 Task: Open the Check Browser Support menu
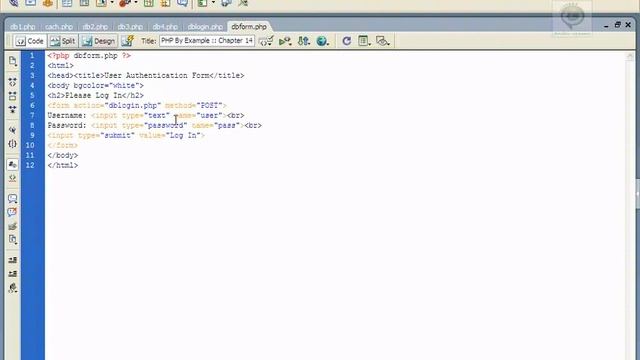(x=266, y=41)
